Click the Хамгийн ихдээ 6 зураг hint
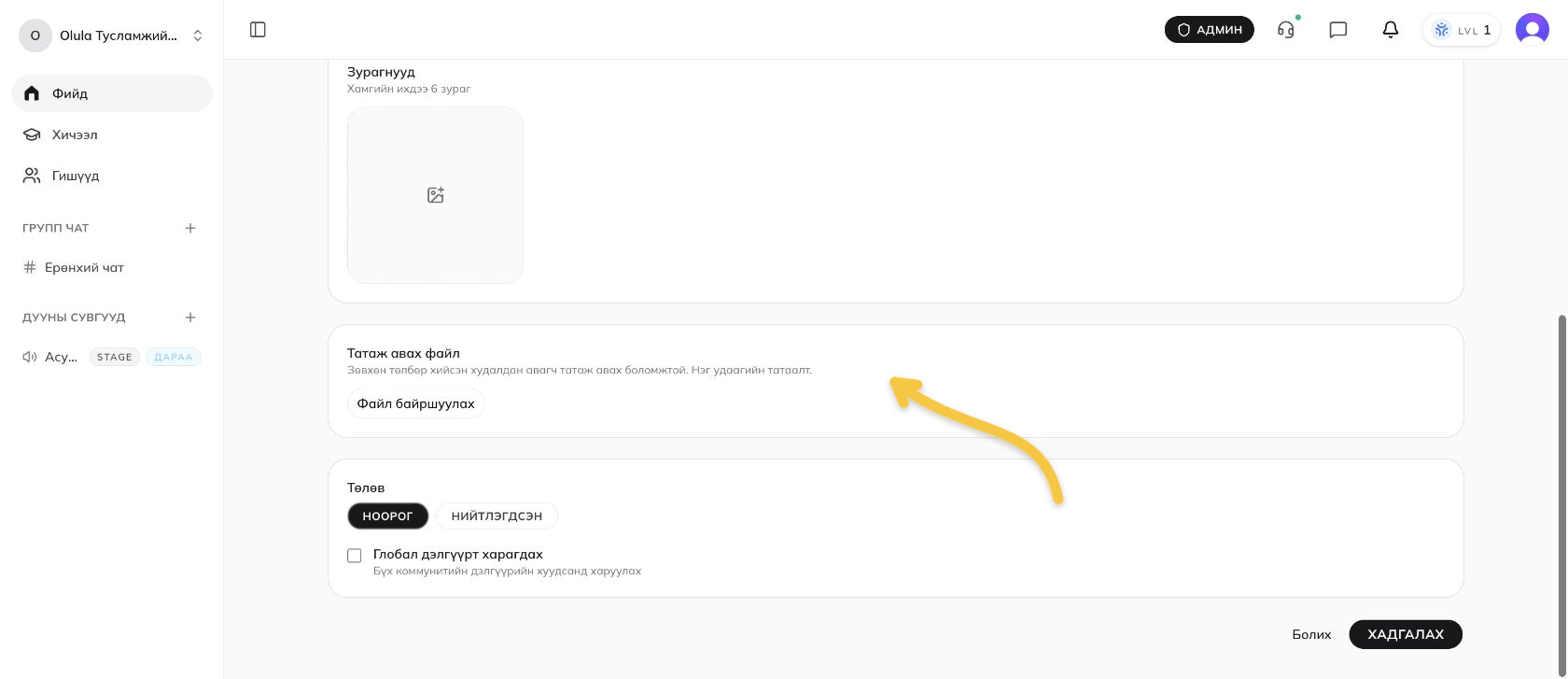 pos(409,89)
